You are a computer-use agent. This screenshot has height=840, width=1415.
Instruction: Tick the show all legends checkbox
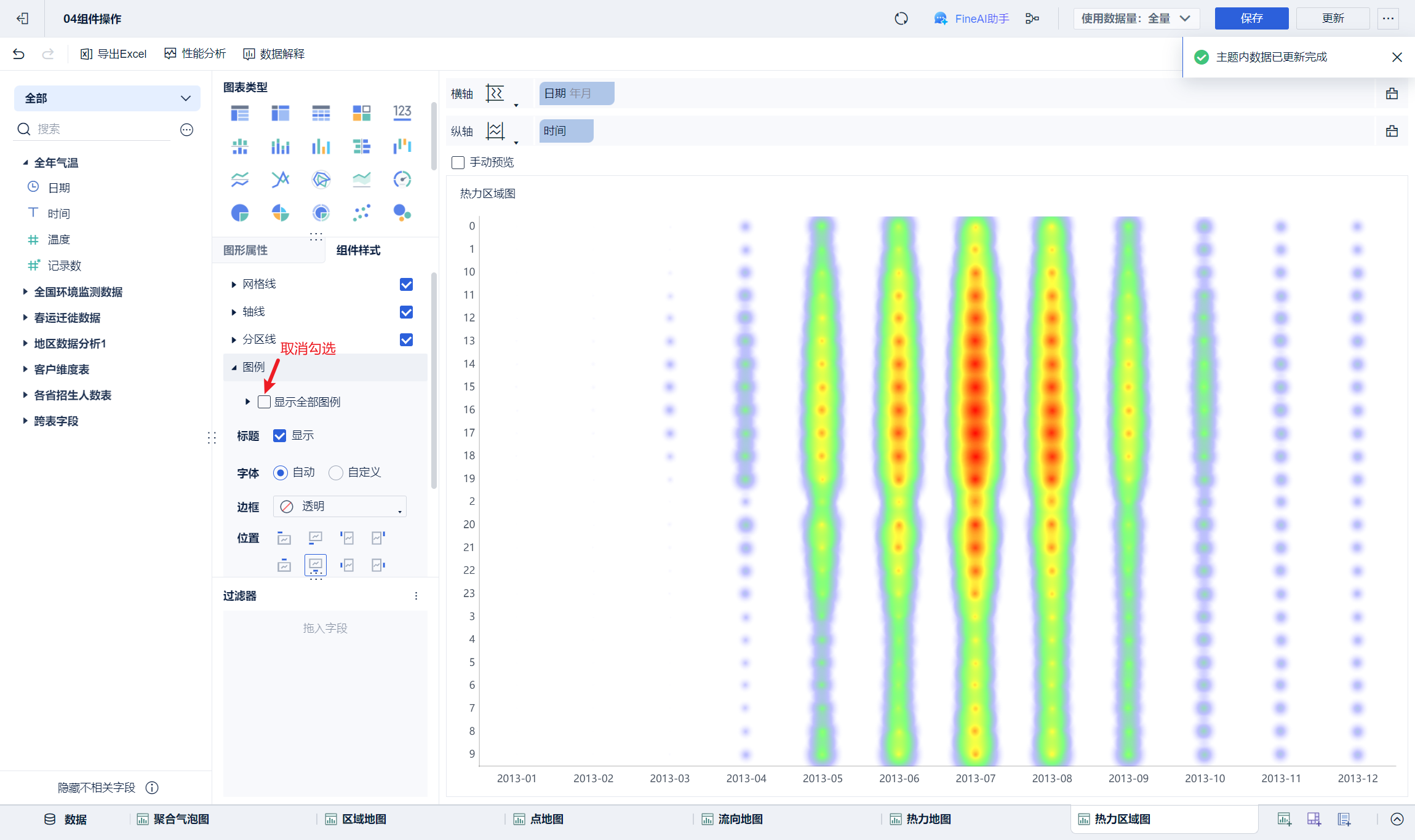265,402
